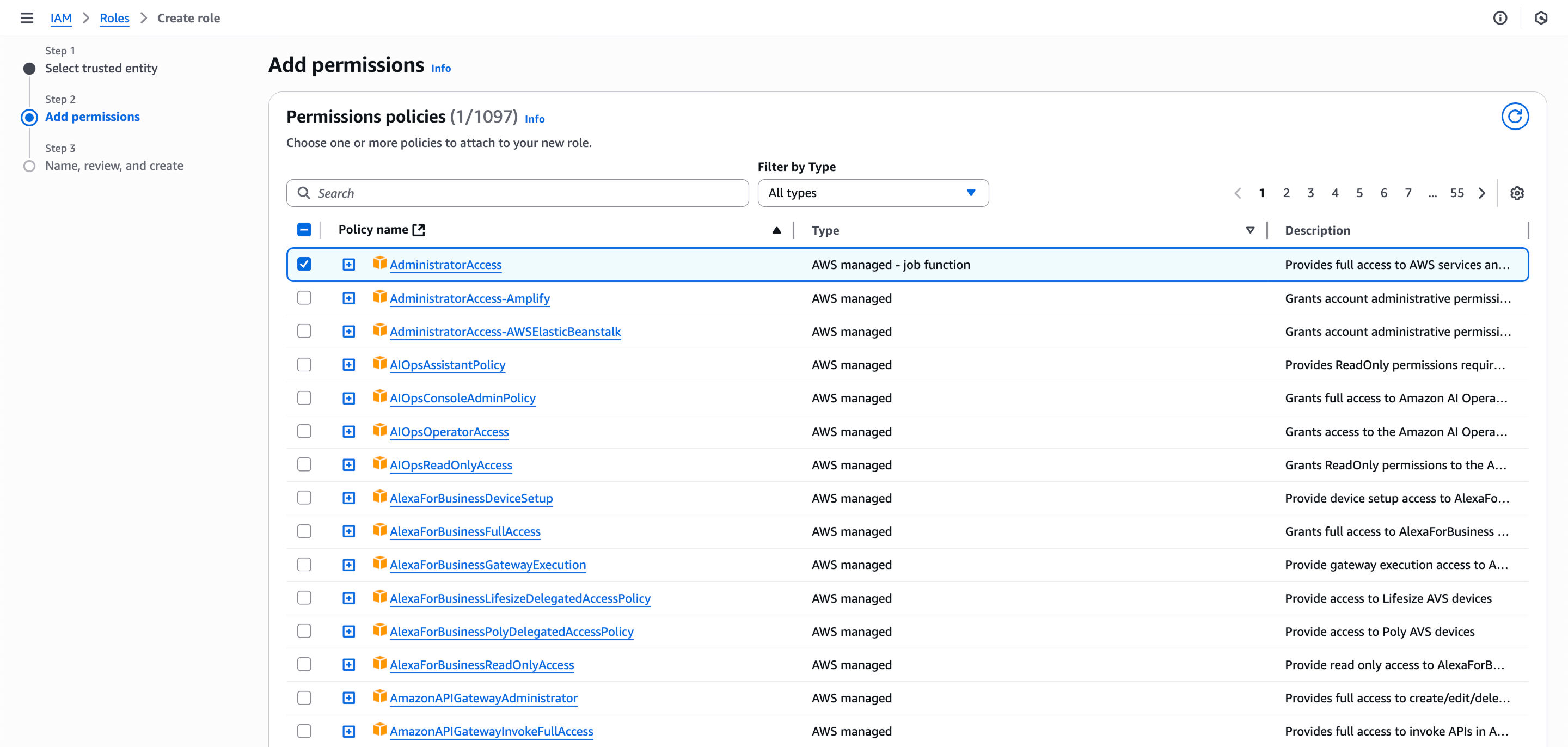
Task: Go to next page using chevron arrow
Action: coord(1481,192)
